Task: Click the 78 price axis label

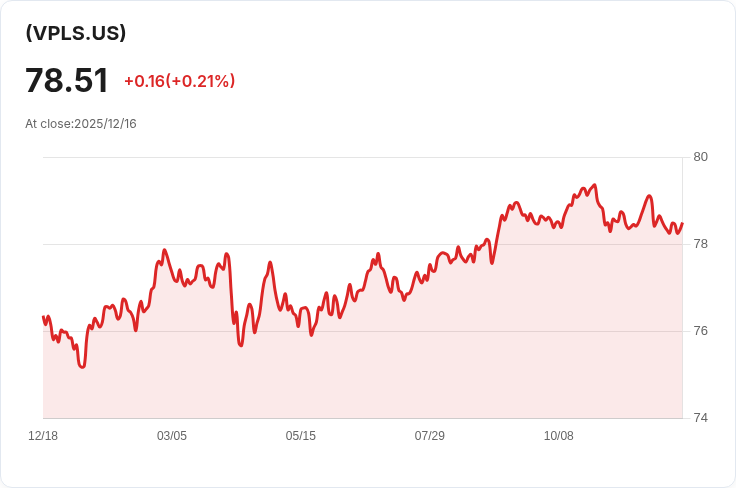Action: [x=700, y=244]
